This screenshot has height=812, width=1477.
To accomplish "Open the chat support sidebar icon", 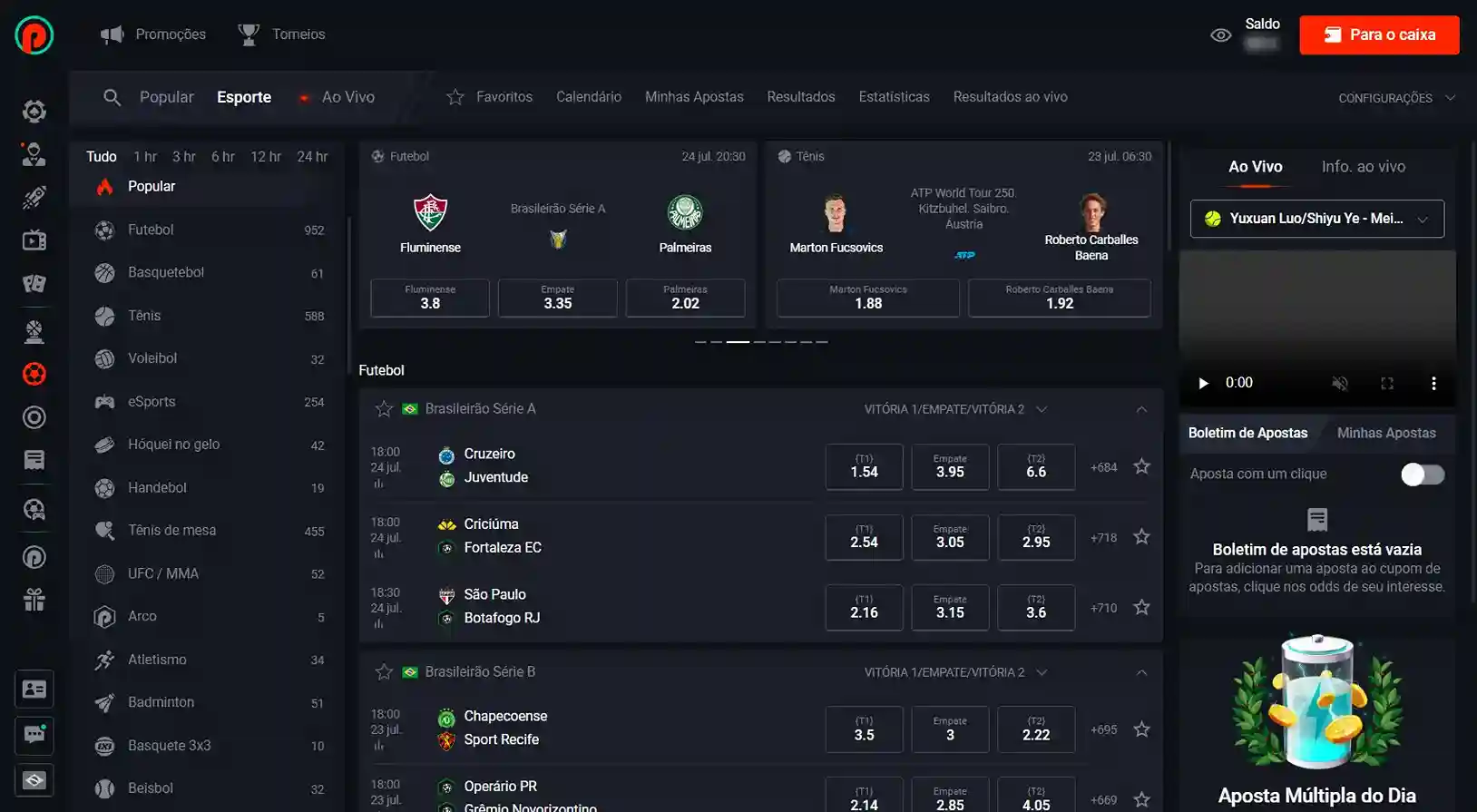I will (34, 735).
